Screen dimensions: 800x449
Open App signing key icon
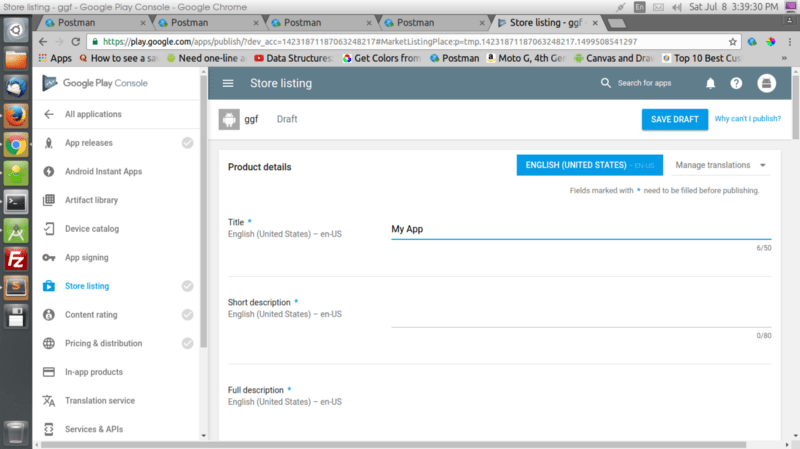tap(48, 258)
